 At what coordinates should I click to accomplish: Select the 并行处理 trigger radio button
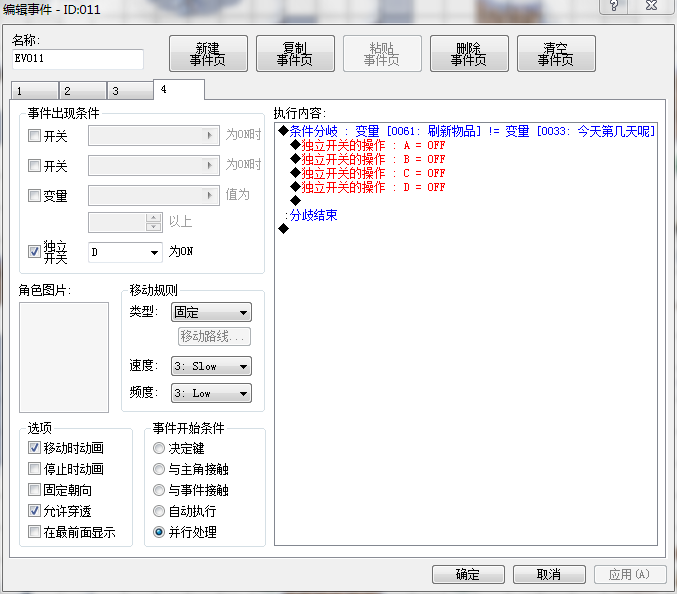point(159,532)
